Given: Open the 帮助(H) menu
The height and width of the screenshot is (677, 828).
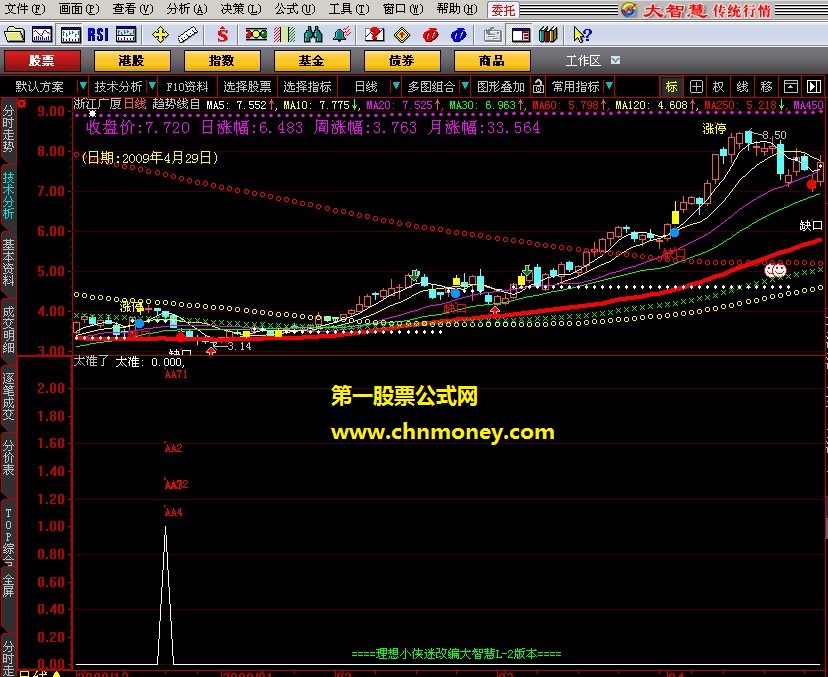Looking at the screenshot, I should click(x=457, y=9).
